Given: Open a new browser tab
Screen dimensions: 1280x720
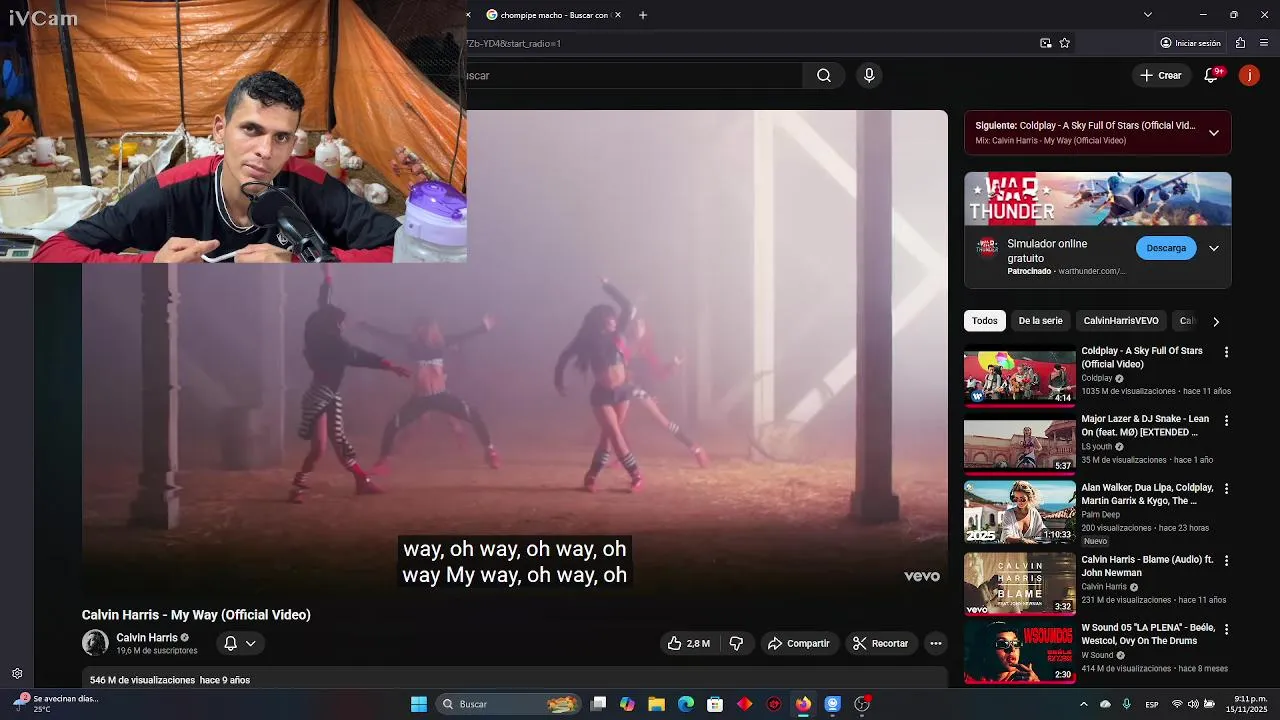Looking at the screenshot, I should coord(643,15).
